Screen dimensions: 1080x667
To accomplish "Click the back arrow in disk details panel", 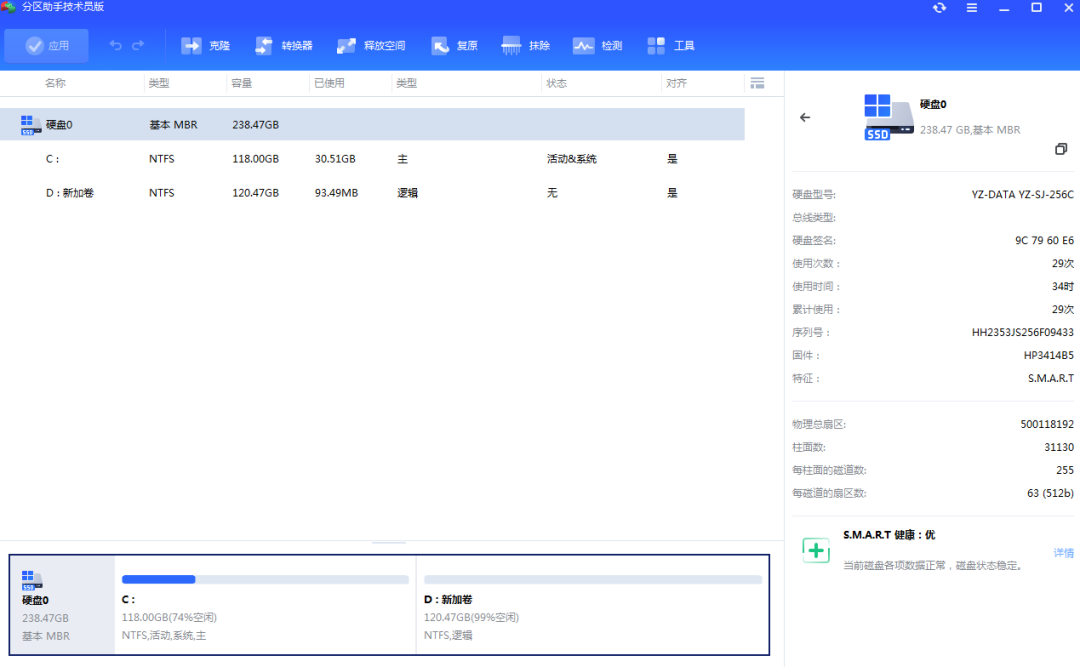I will (x=805, y=118).
